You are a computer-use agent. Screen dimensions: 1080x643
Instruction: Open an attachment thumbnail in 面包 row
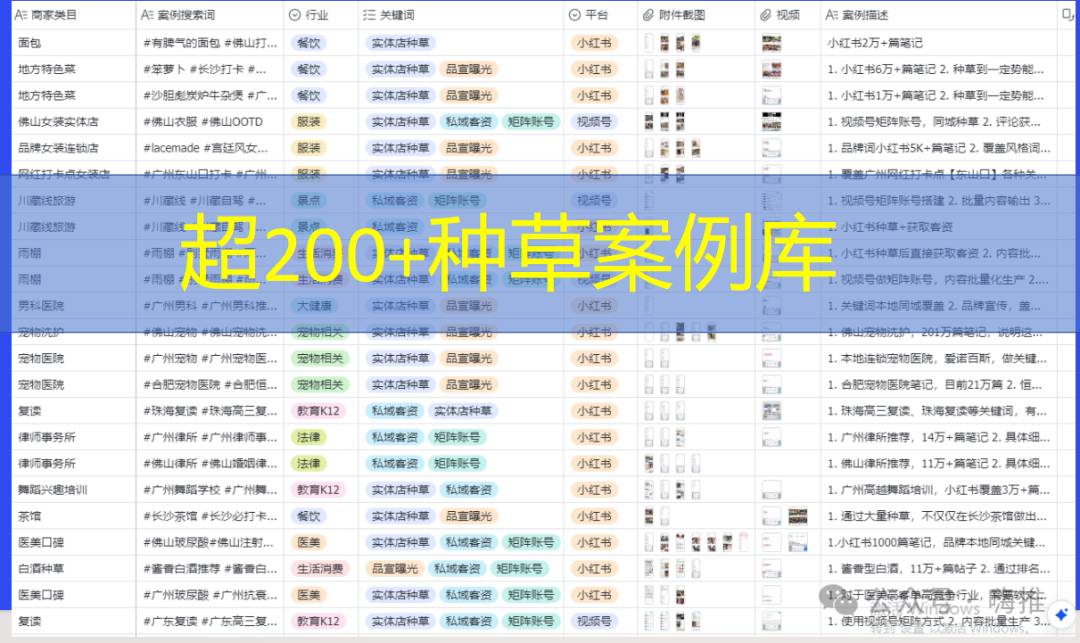tap(648, 42)
